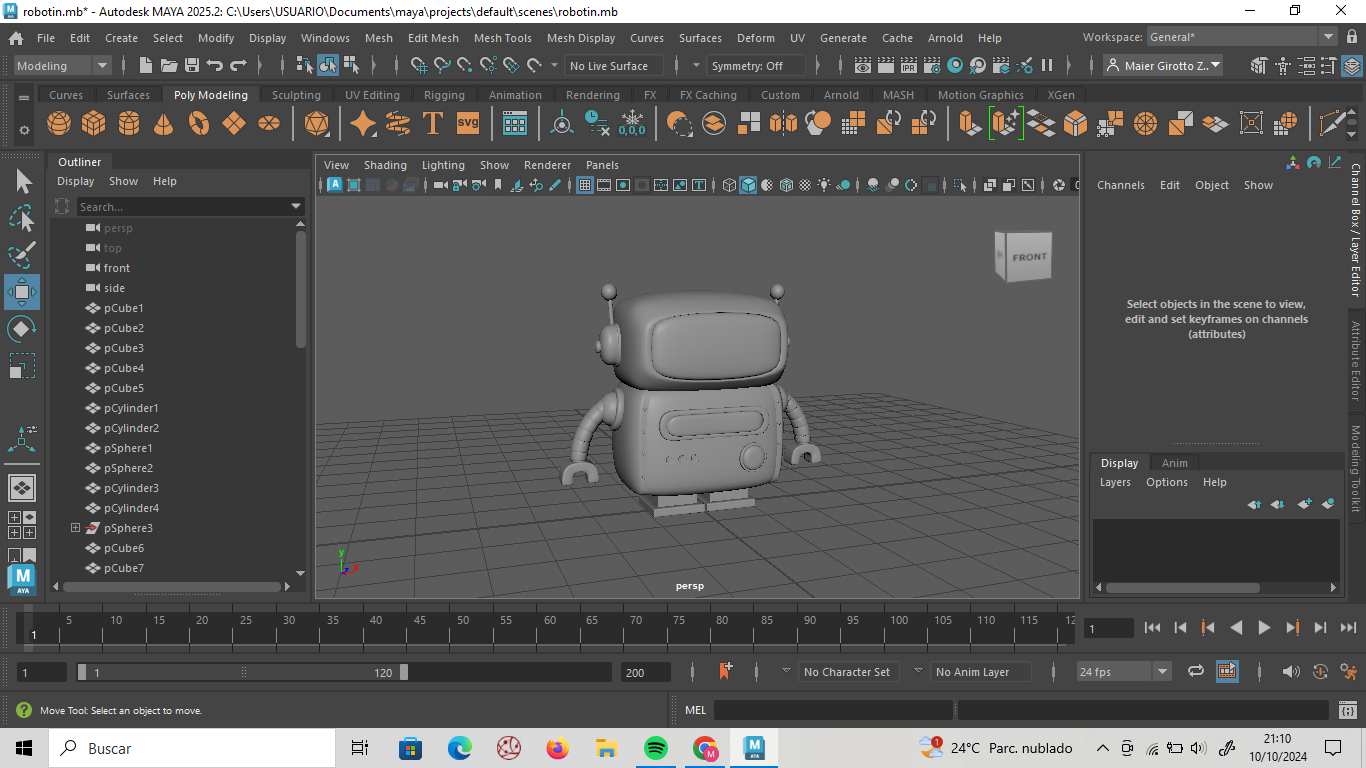Viewport: 1366px width, 768px height.
Task: Create polygon sphere from shelf
Action: (59, 124)
